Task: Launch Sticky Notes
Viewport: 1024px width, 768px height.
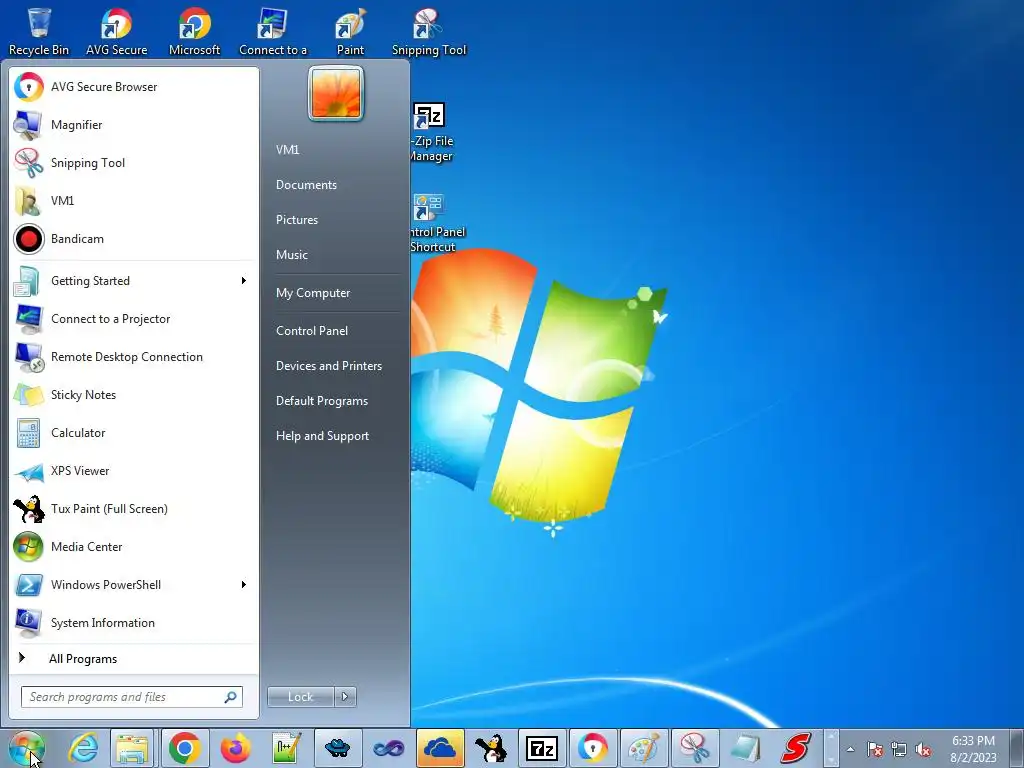Action: (x=134, y=394)
